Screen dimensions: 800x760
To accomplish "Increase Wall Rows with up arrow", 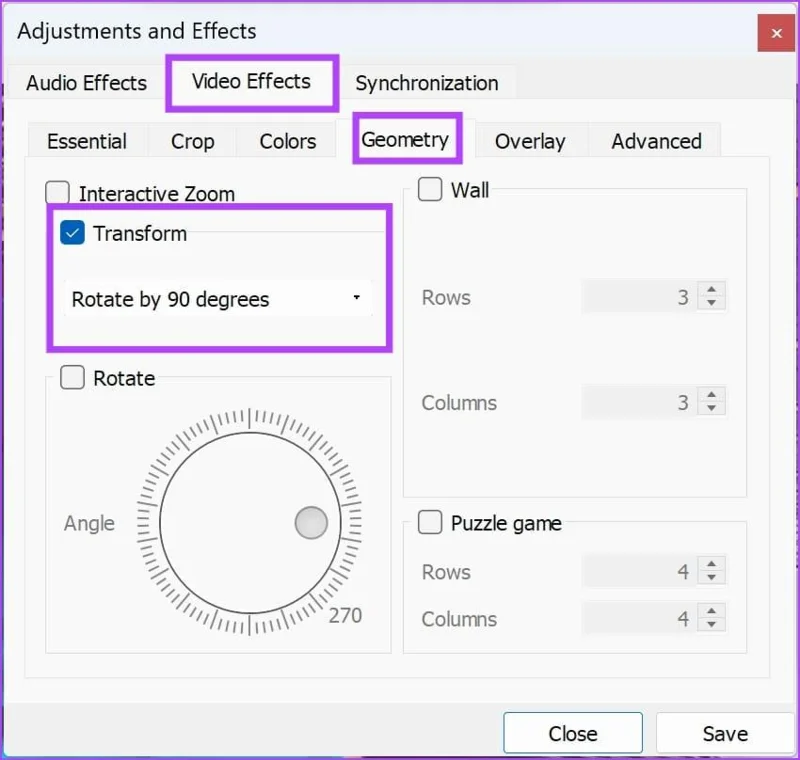I will tap(712, 289).
